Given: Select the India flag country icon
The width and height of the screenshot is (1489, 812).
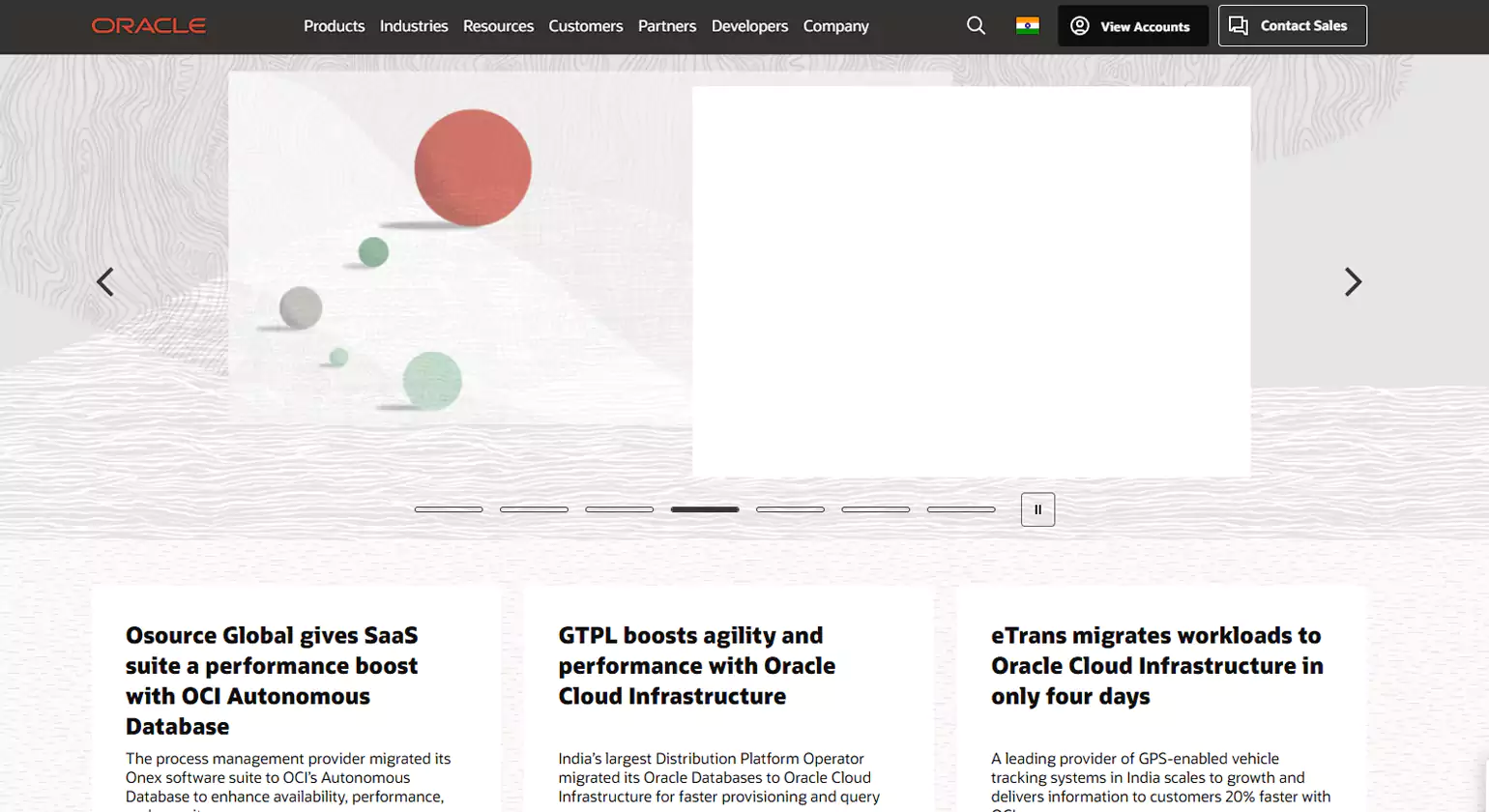Looking at the screenshot, I should (1027, 26).
